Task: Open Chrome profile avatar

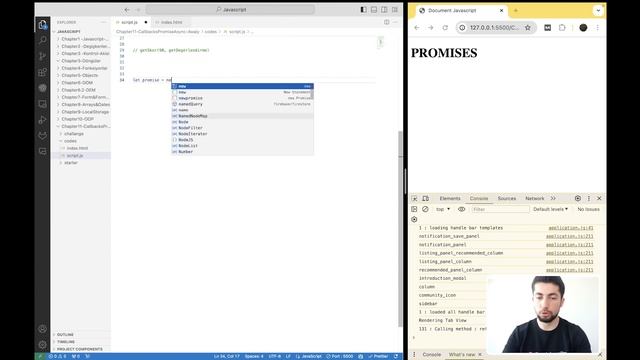Action: [x=583, y=28]
